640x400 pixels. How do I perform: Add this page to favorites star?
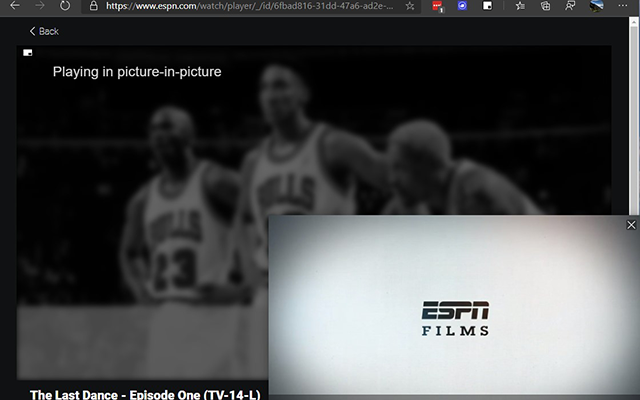410,6
